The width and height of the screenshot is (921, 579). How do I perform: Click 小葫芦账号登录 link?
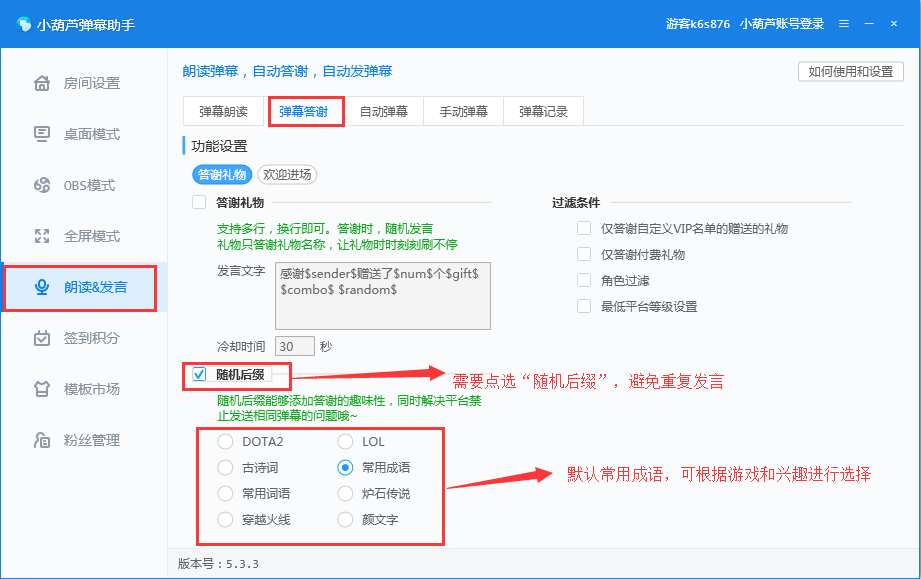782,24
